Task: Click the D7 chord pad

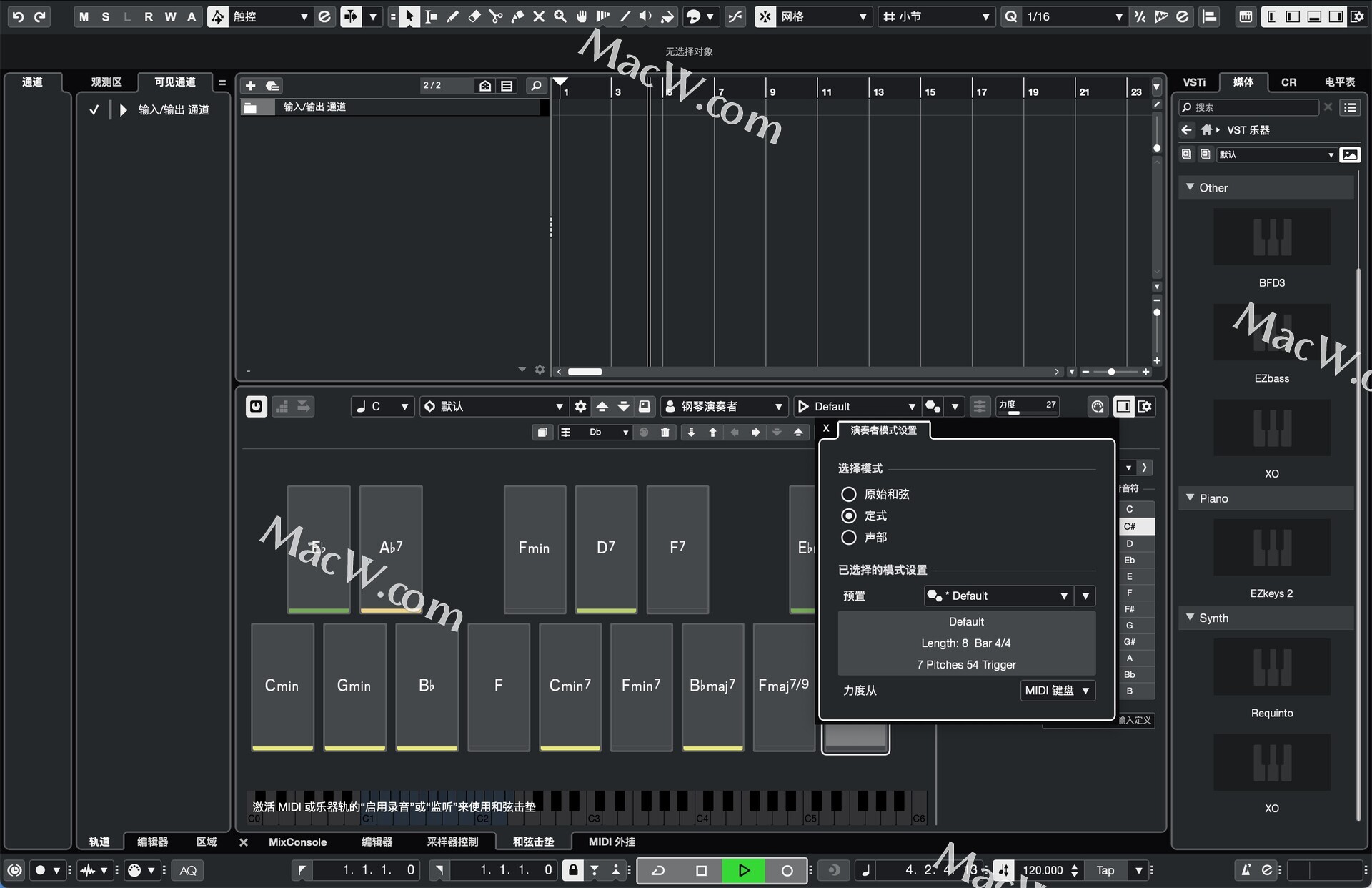Action: pyautogui.click(x=606, y=549)
